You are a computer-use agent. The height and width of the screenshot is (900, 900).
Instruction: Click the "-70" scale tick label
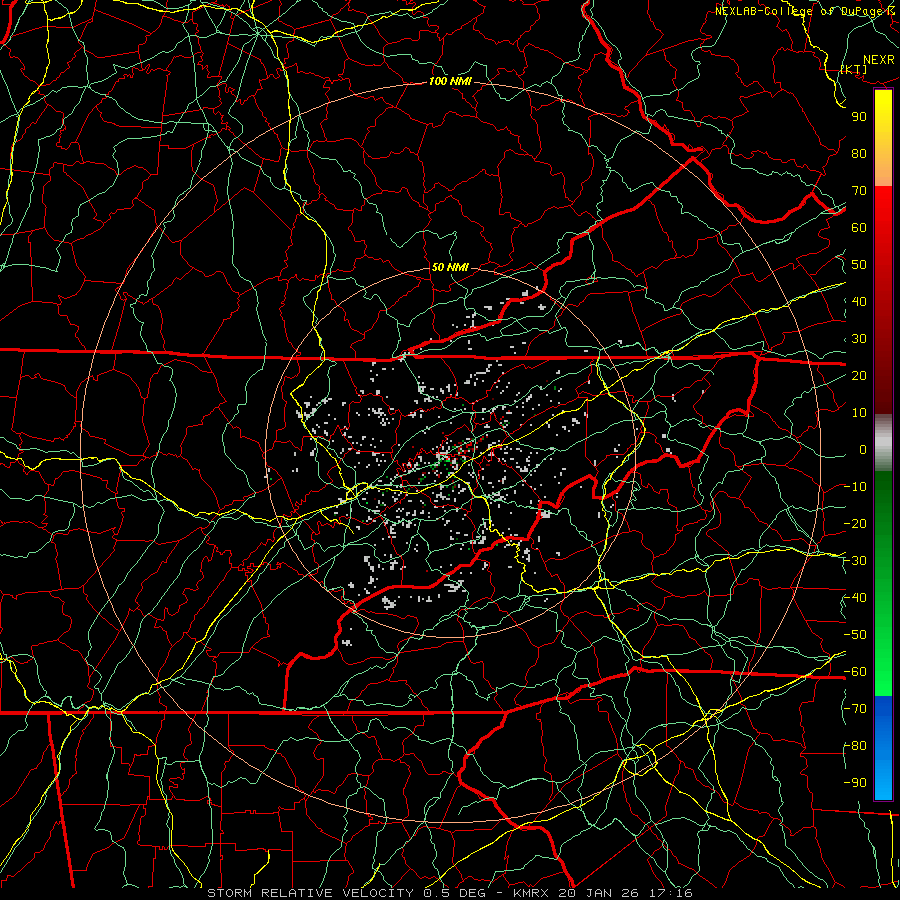855,709
